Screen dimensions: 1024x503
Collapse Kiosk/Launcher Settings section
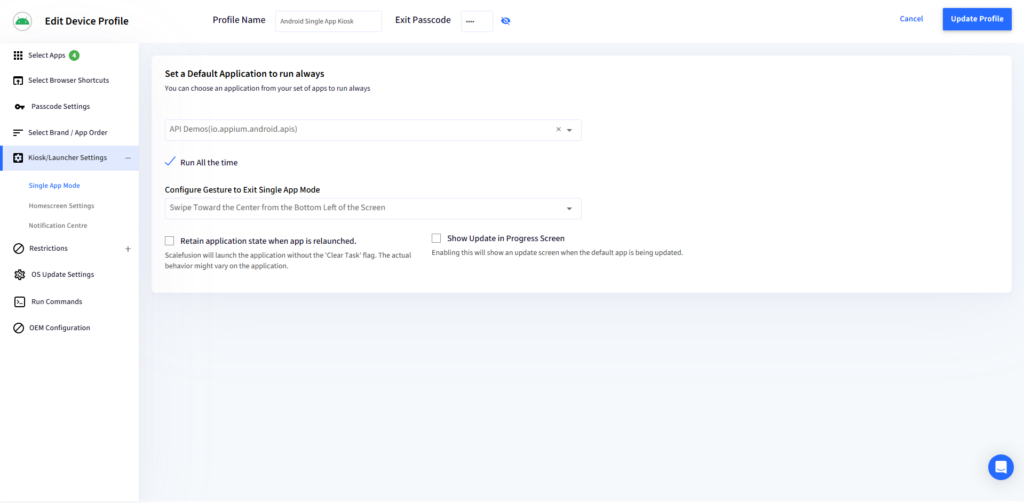pyautogui.click(x=128, y=158)
